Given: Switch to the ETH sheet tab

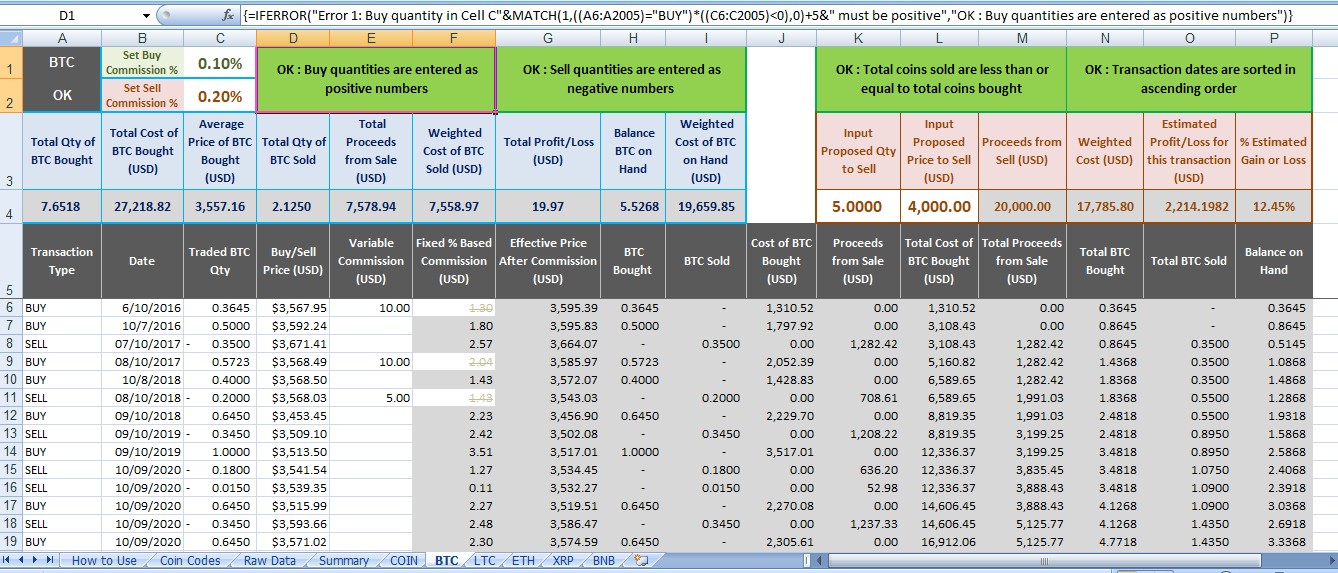Looking at the screenshot, I should [523, 561].
